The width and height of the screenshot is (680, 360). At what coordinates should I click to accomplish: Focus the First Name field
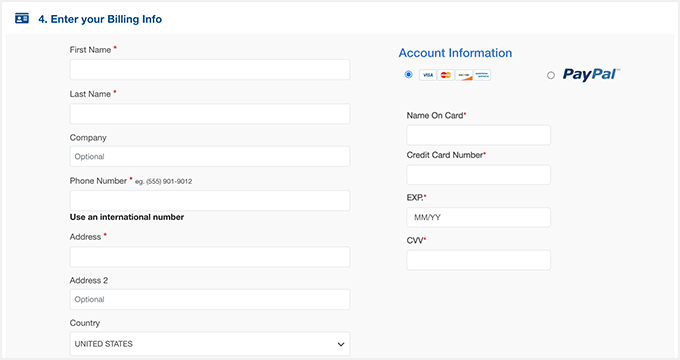[210, 69]
